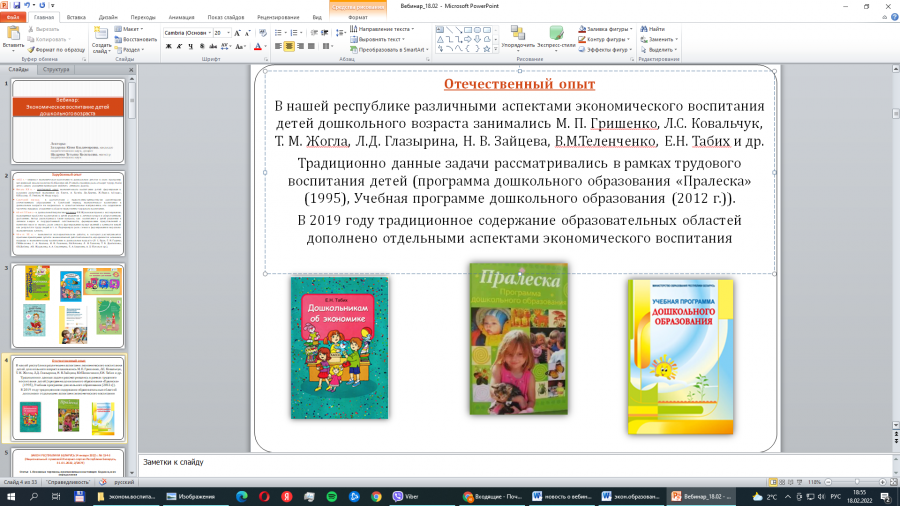
Task: Click the Восстановить reset button
Action: (x=136, y=40)
